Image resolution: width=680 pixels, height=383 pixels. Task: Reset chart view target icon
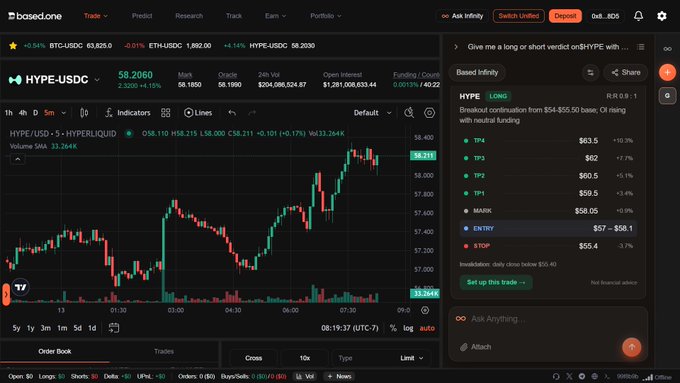pyautogui.click(x=425, y=310)
